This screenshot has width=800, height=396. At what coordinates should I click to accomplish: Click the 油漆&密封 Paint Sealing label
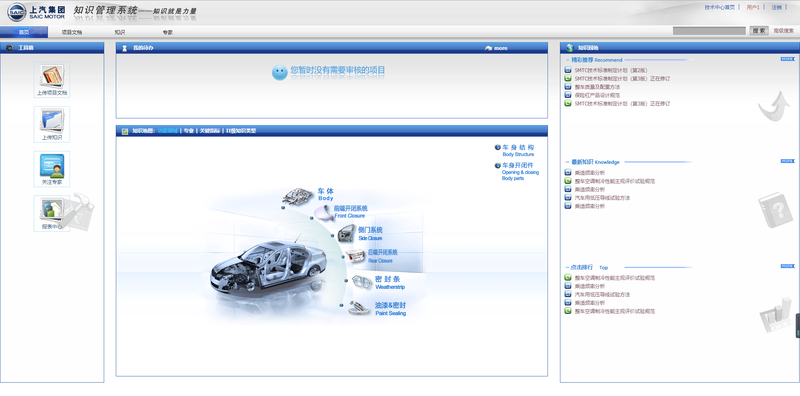[391, 309]
